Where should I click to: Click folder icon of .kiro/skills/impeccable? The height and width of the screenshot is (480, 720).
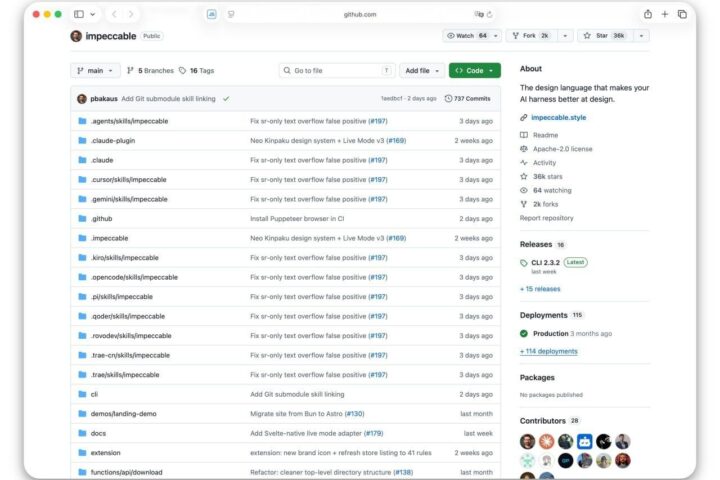click(x=82, y=258)
